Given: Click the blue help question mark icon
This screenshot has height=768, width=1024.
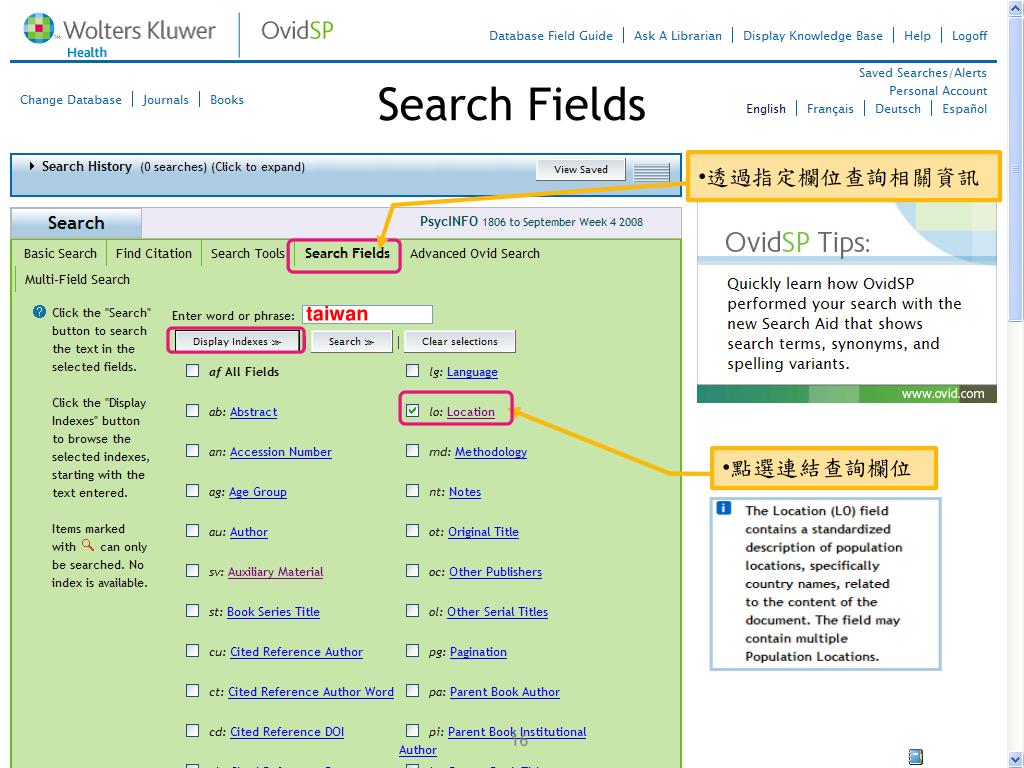Looking at the screenshot, I should 39,312.
